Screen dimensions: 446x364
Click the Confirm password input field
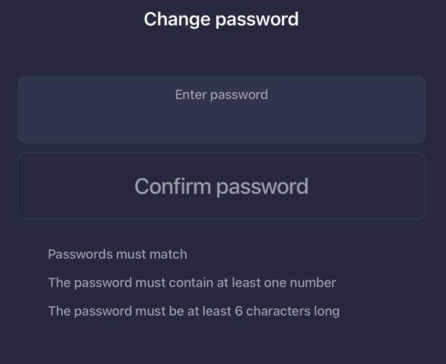(221, 186)
